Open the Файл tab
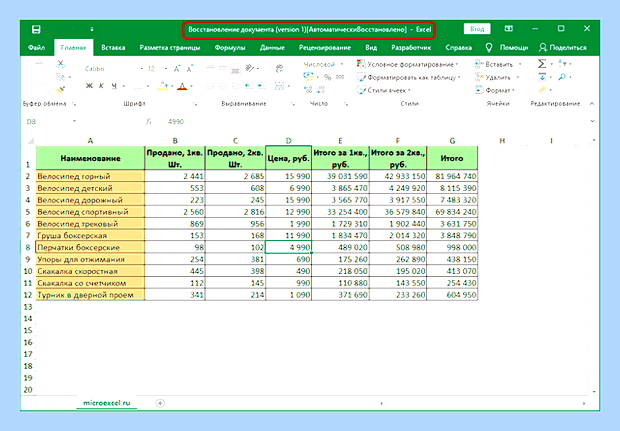 36,47
